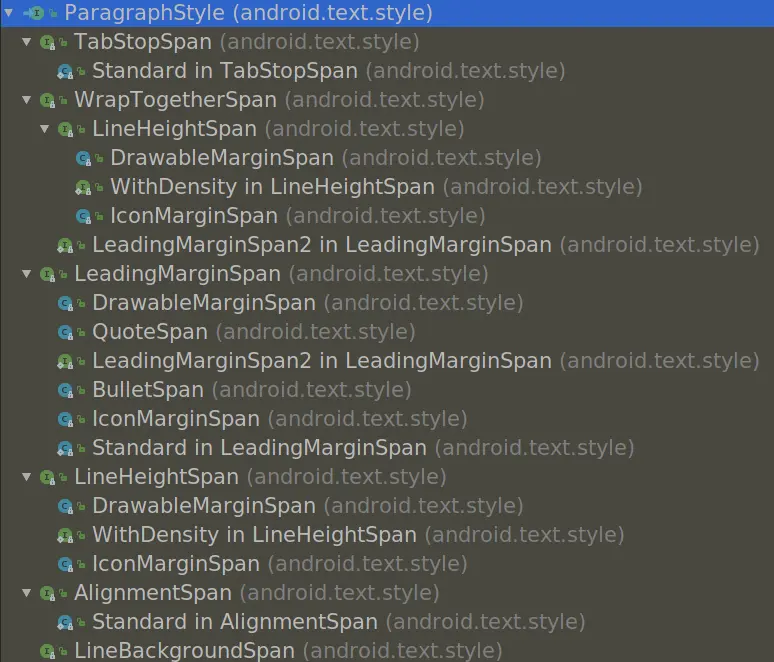Screen dimensions: 774x662
Task: Select IconMarginSpan label directly above AlignmentSpan
Action: (176, 564)
